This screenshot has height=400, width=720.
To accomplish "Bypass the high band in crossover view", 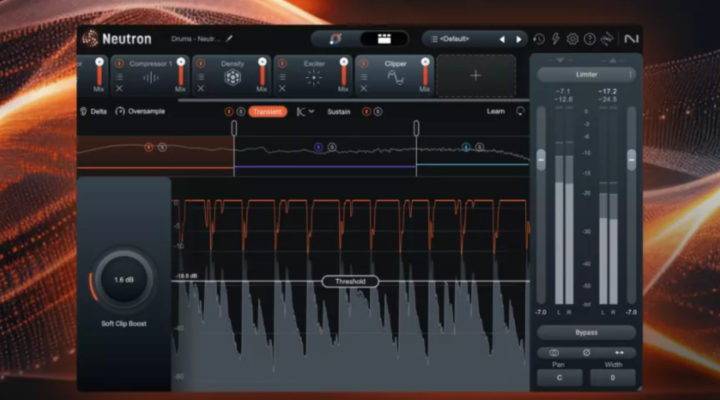I will (466, 147).
